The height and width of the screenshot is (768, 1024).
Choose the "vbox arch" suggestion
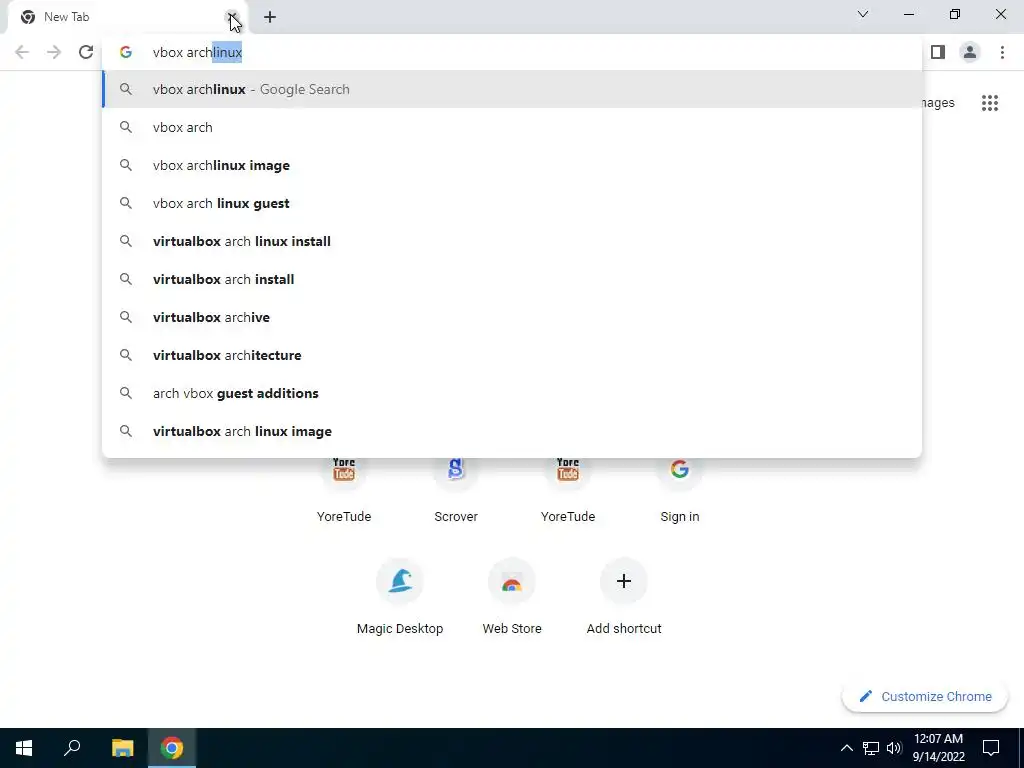coord(512,127)
